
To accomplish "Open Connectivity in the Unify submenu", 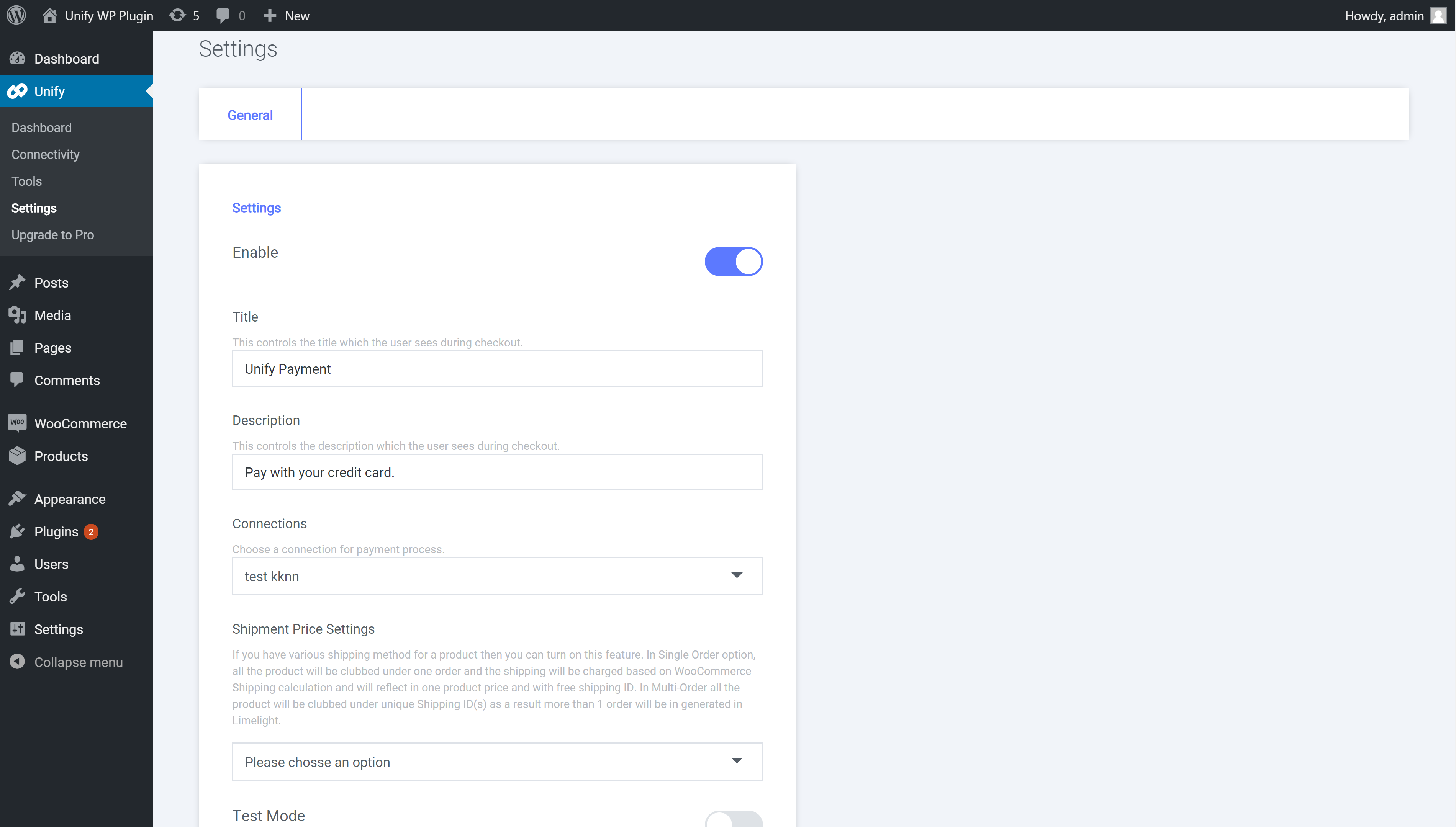I will [46, 155].
